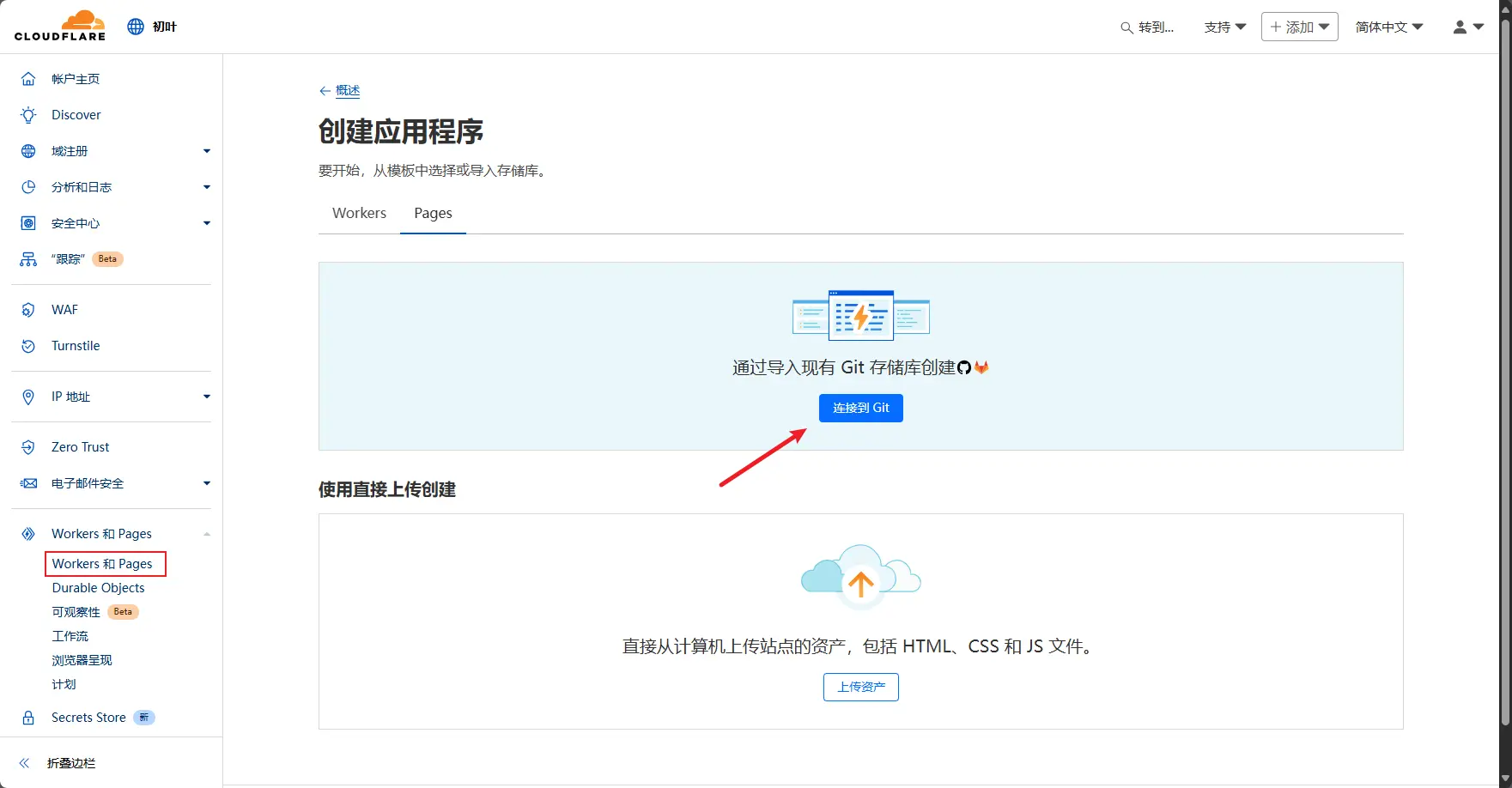The width and height of the screenshot is (1512, 788).
Task: Click the 上传资产 button
Action: click(x=860, y=687)
